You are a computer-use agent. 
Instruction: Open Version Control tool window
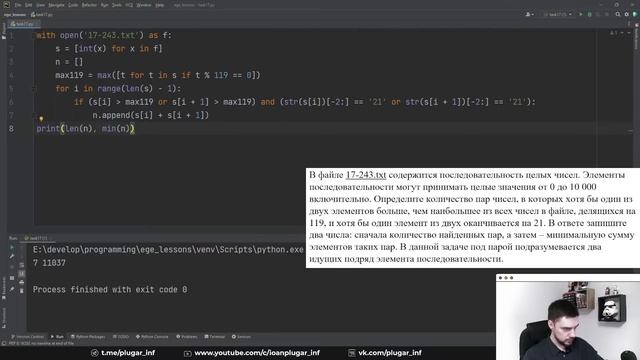click(x=27, y=337)
